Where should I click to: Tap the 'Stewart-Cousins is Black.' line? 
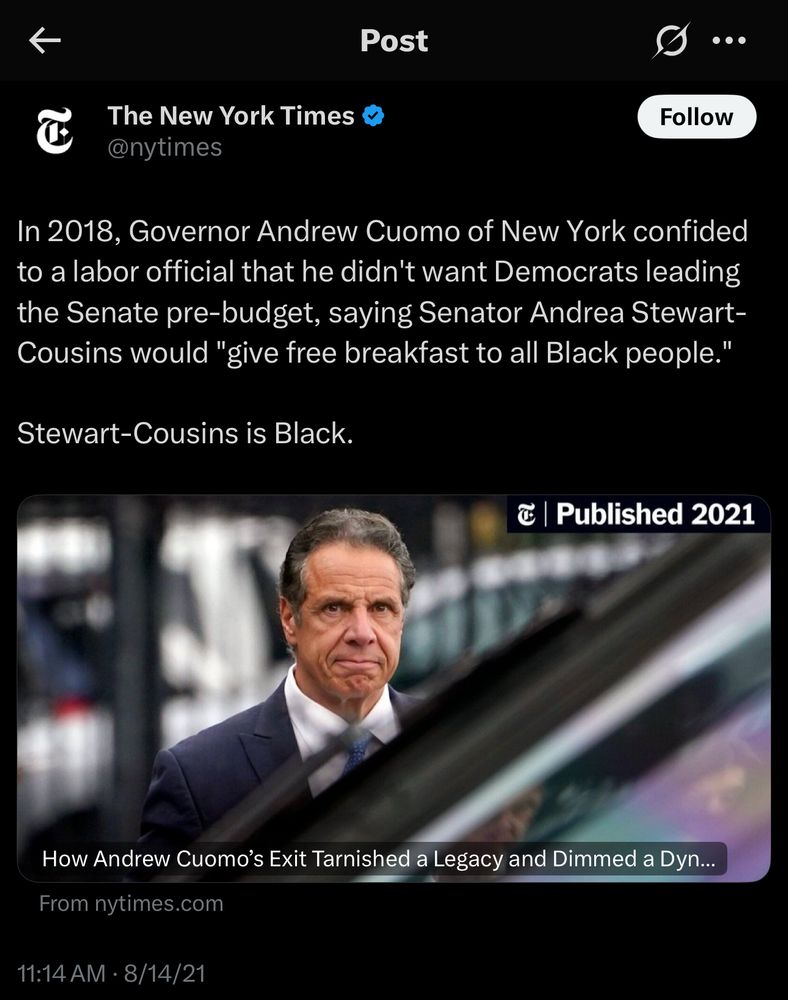[x=185, y=434]
